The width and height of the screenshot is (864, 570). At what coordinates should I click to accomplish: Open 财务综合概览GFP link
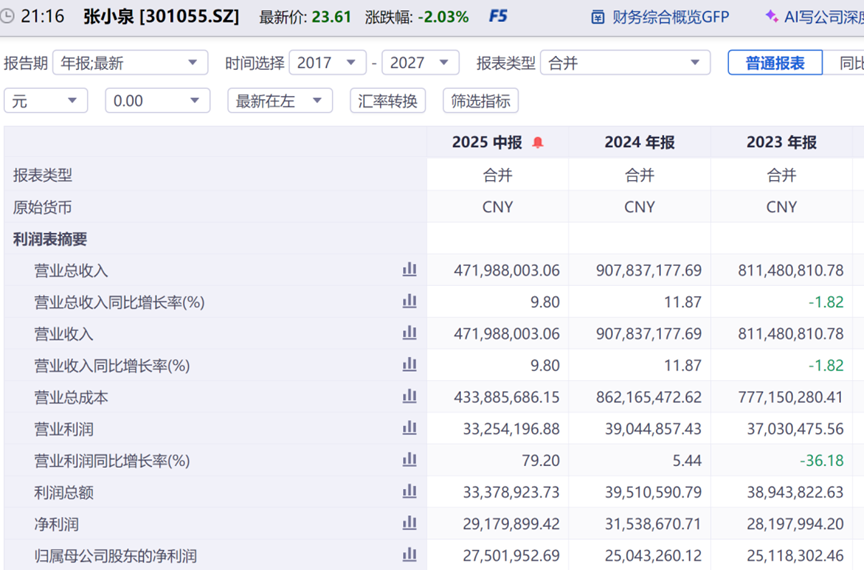660,17
